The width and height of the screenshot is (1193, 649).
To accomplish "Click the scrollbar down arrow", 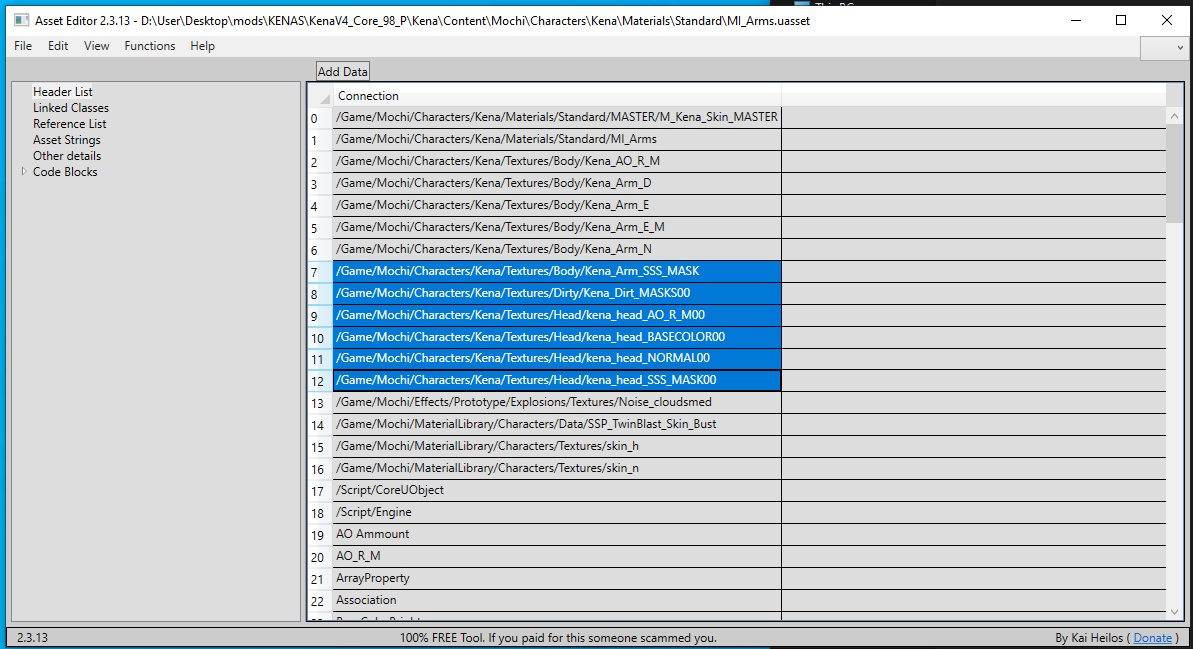I will 1174,612.
